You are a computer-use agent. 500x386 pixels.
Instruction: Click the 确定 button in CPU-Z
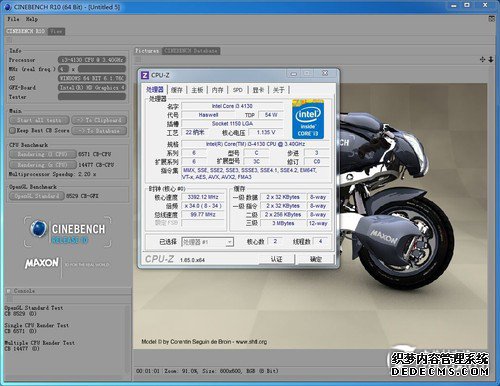coord(316,259)
